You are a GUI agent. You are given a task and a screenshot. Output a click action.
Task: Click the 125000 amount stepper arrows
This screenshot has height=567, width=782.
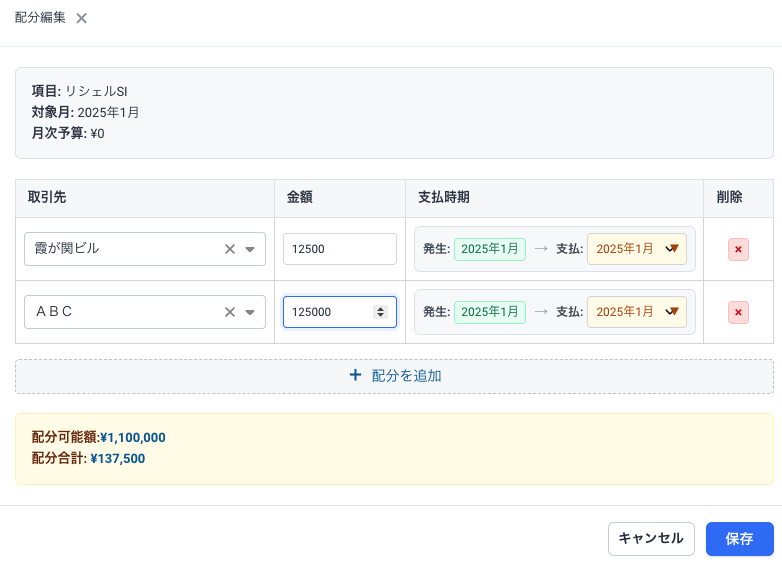tap(380, 312)
